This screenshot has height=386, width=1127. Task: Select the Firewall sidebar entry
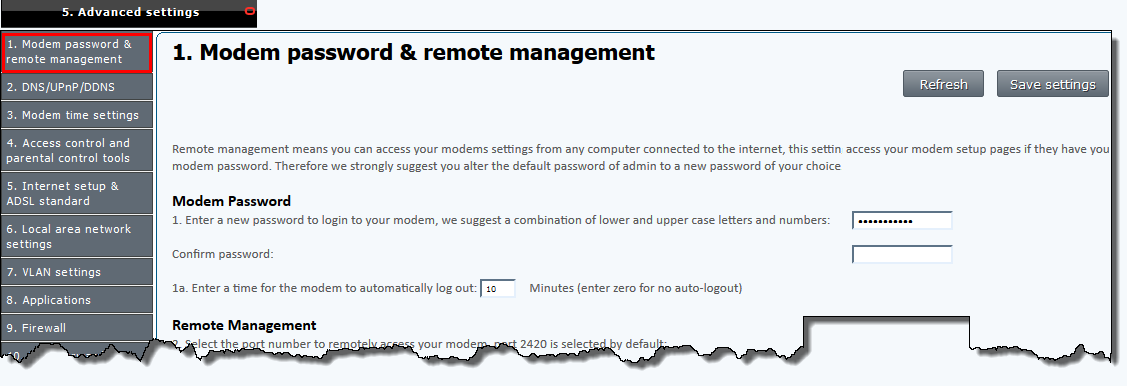[x=76, y=328]
